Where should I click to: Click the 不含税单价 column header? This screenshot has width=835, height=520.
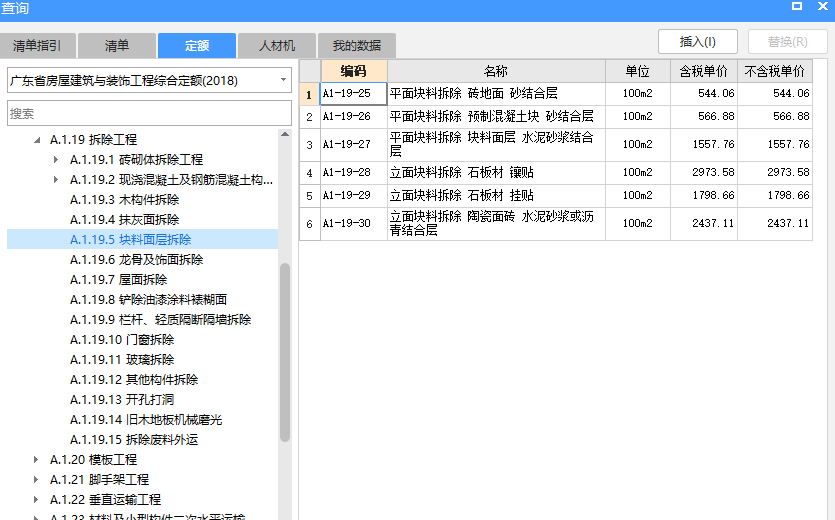[775, 71]
